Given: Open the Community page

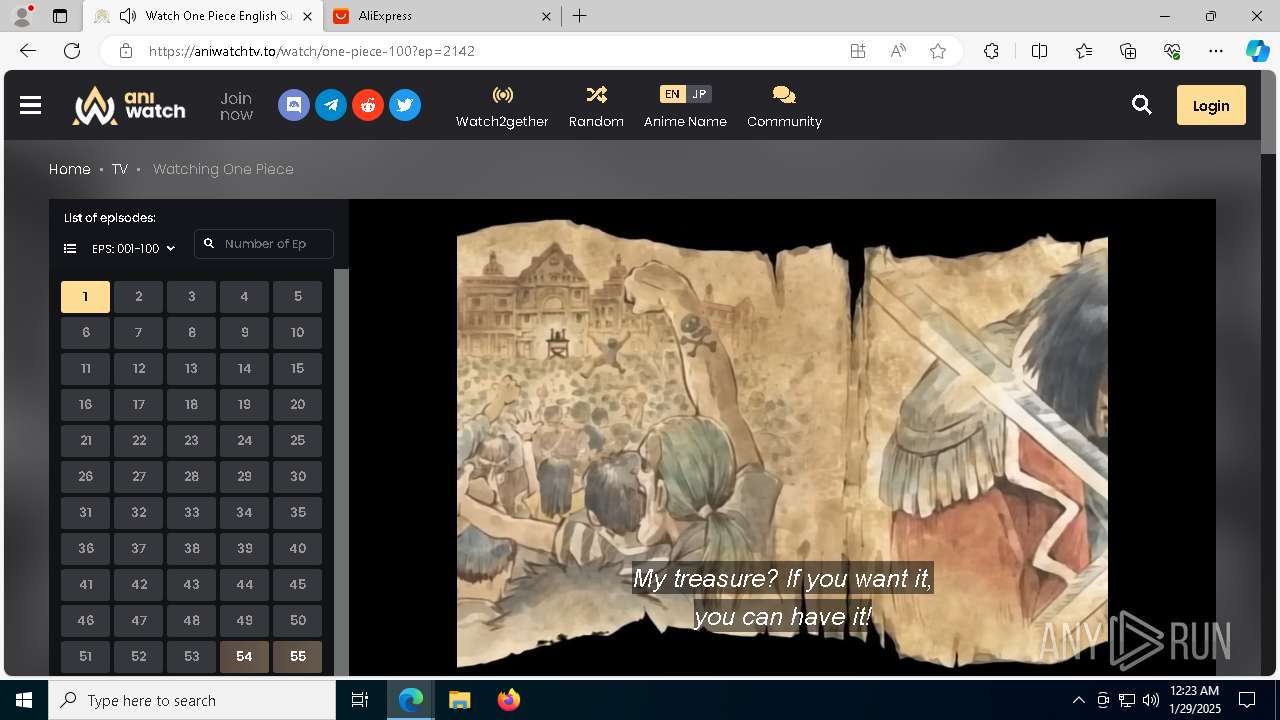Looking at the screenshot, I should coord(784,106).
